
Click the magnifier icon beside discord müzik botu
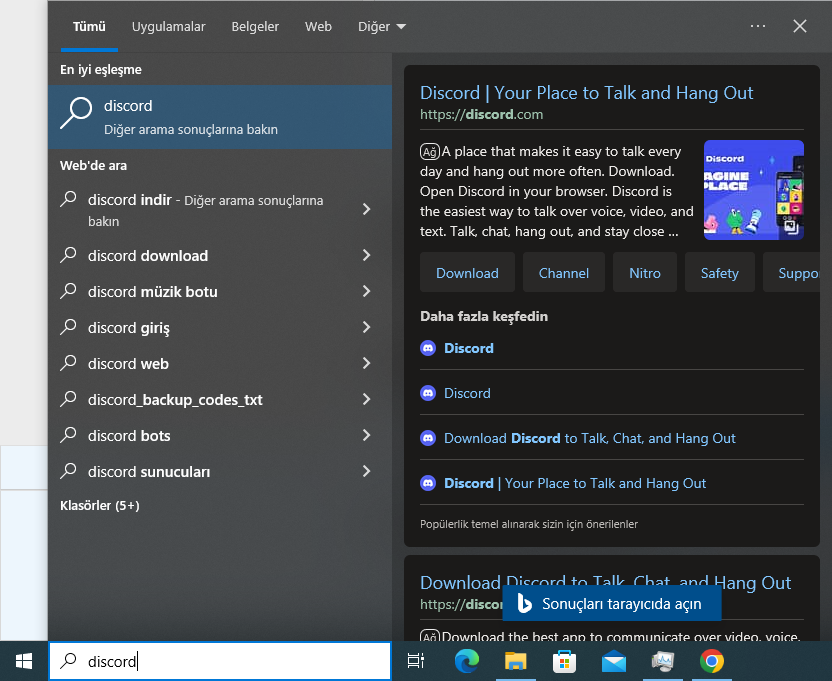[x=68, y=291]
